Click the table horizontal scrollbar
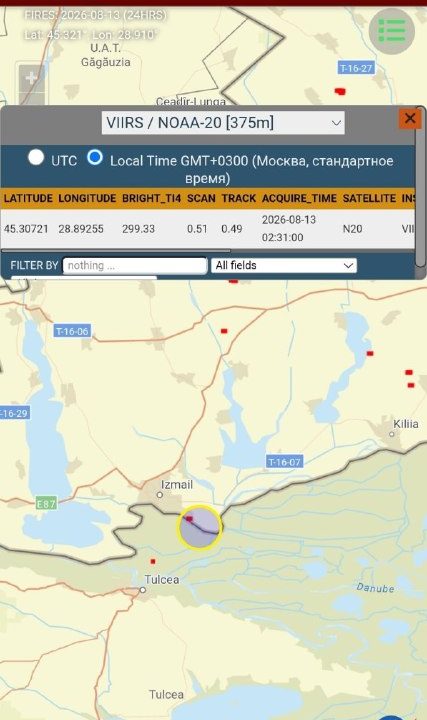427x720 pixels. [116, 251]
